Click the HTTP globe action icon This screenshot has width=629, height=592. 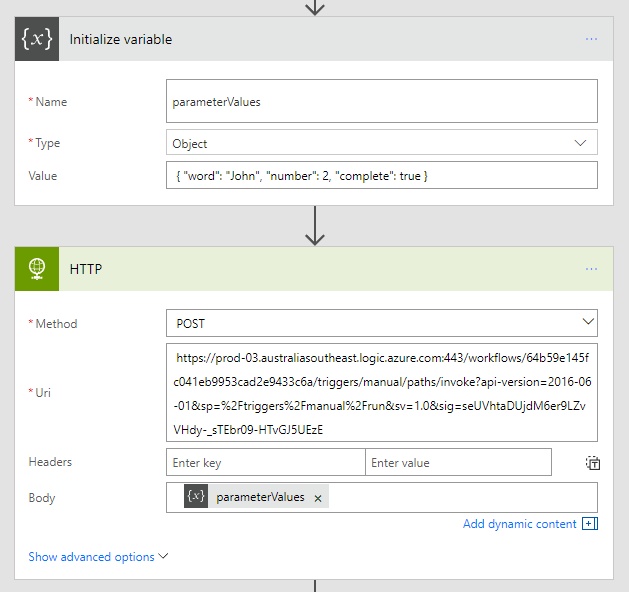36,270
